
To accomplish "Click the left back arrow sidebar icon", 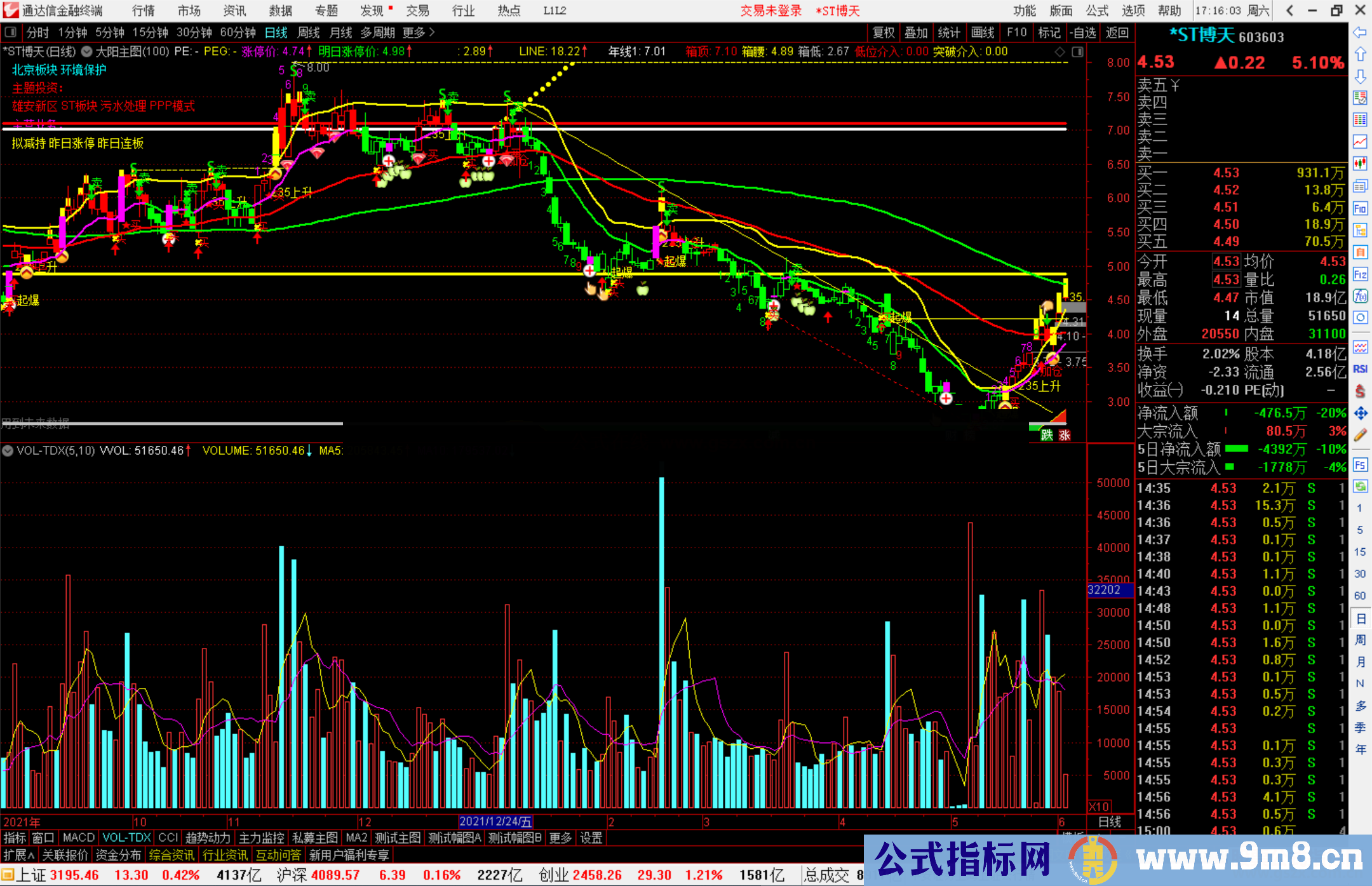I will pyautogui.click(x=1360, y=32).
